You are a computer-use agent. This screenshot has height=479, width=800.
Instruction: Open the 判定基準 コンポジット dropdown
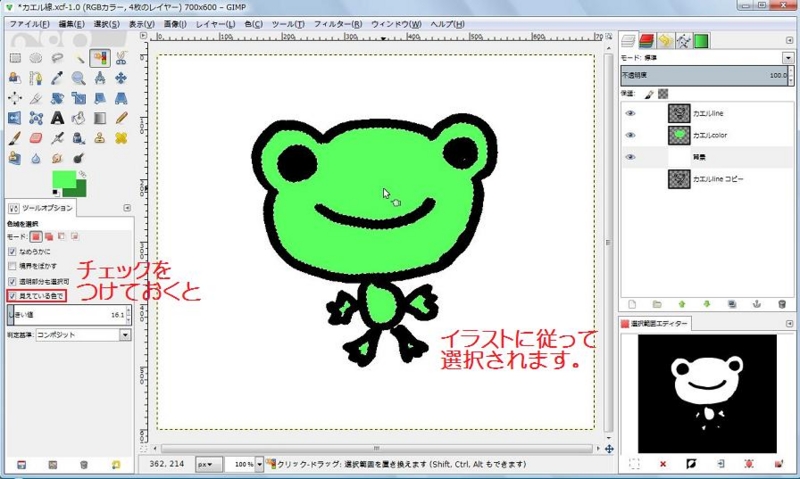(83, 335)
